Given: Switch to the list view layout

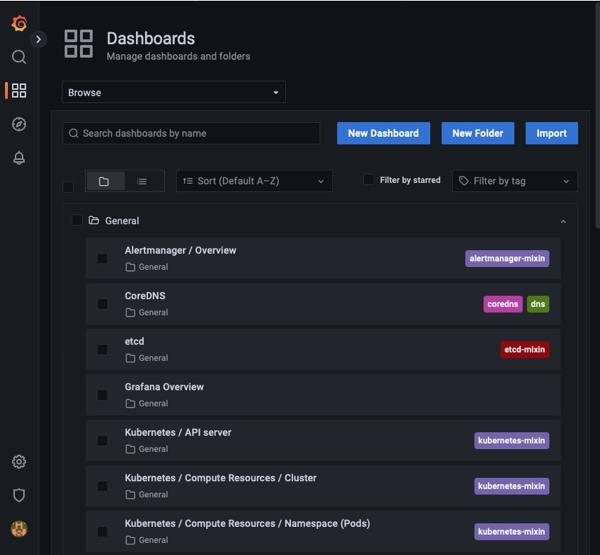Looking at the screenshot, I should click(x=143, y=181).
